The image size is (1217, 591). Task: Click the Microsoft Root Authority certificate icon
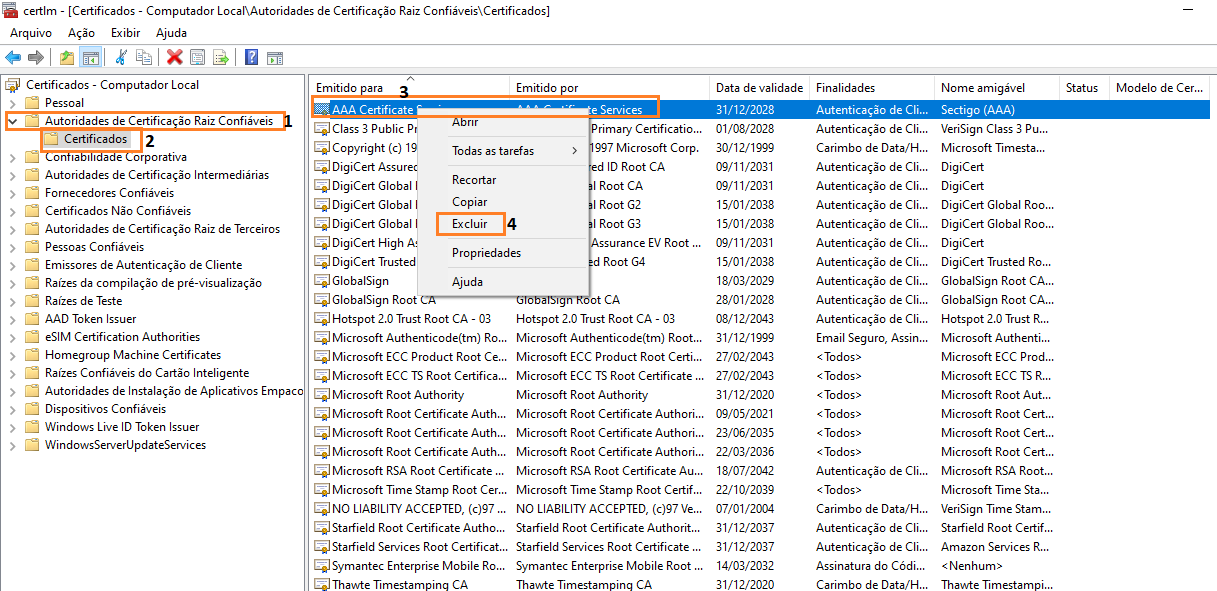[x=322, y=395]
